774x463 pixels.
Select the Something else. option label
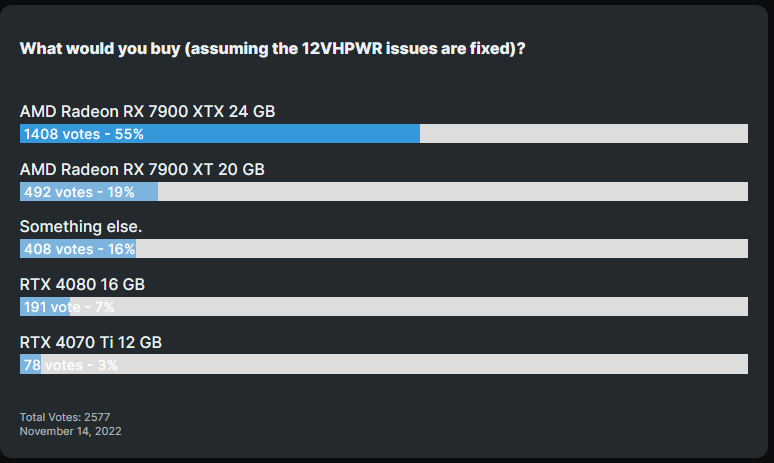pos(81,227)
